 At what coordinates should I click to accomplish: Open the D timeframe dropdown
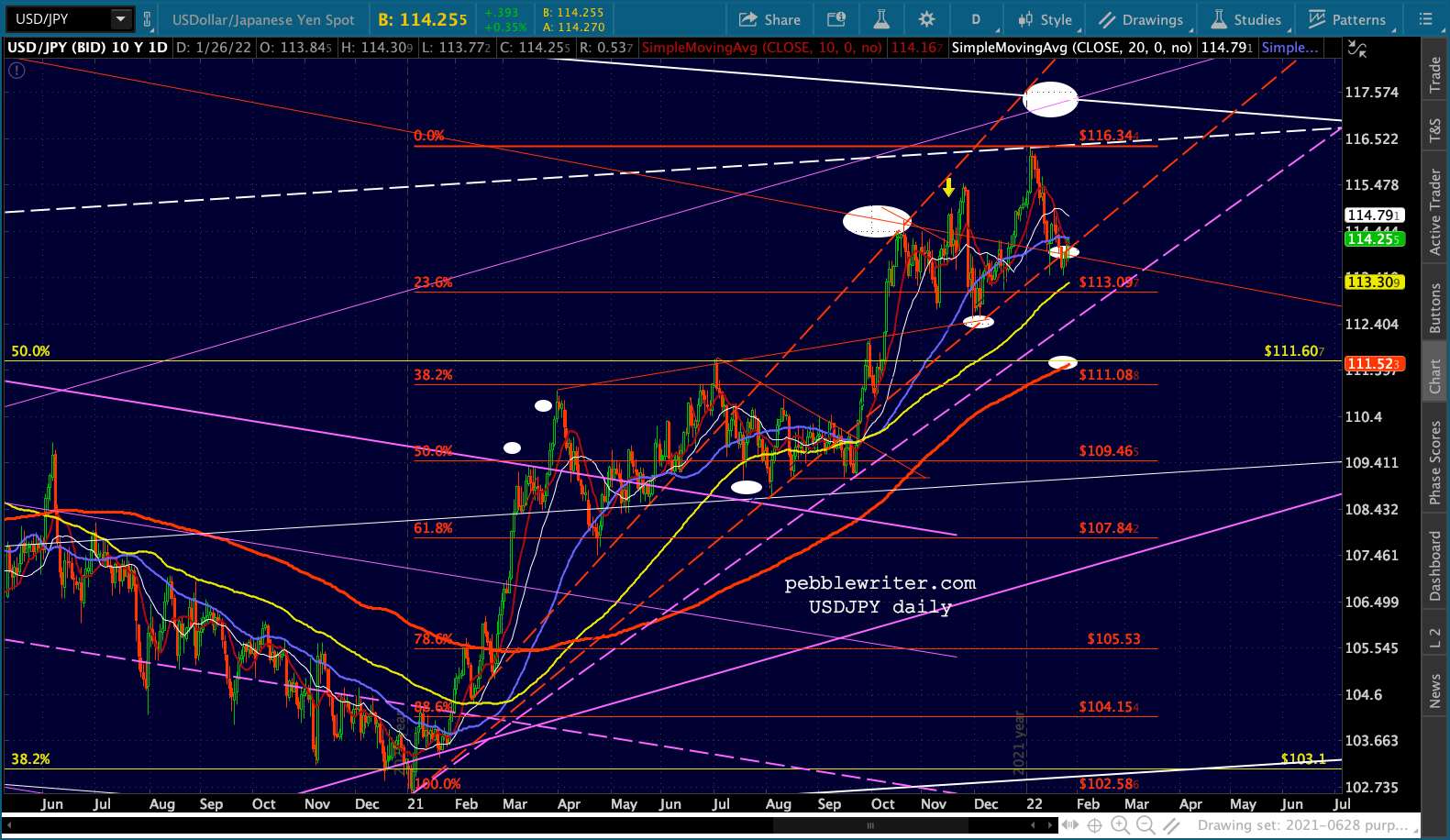(976, 19)
